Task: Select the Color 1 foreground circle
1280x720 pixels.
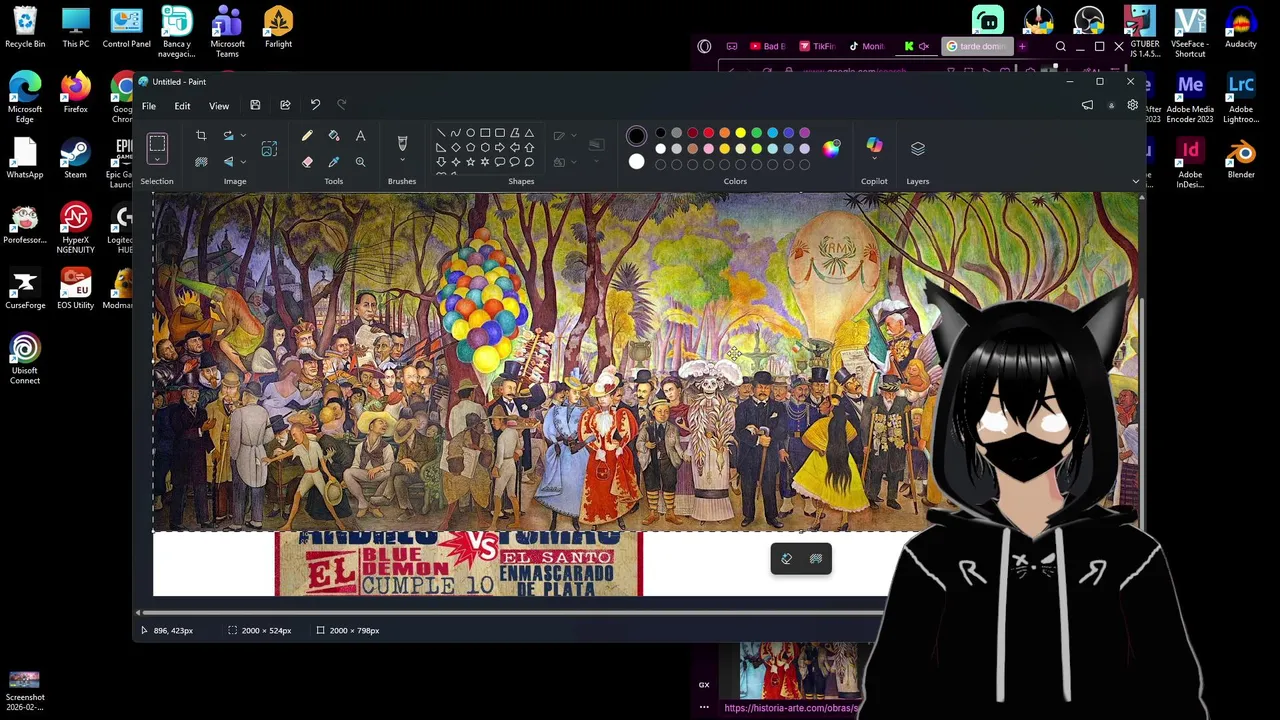Action: click(x=636, y=136)
